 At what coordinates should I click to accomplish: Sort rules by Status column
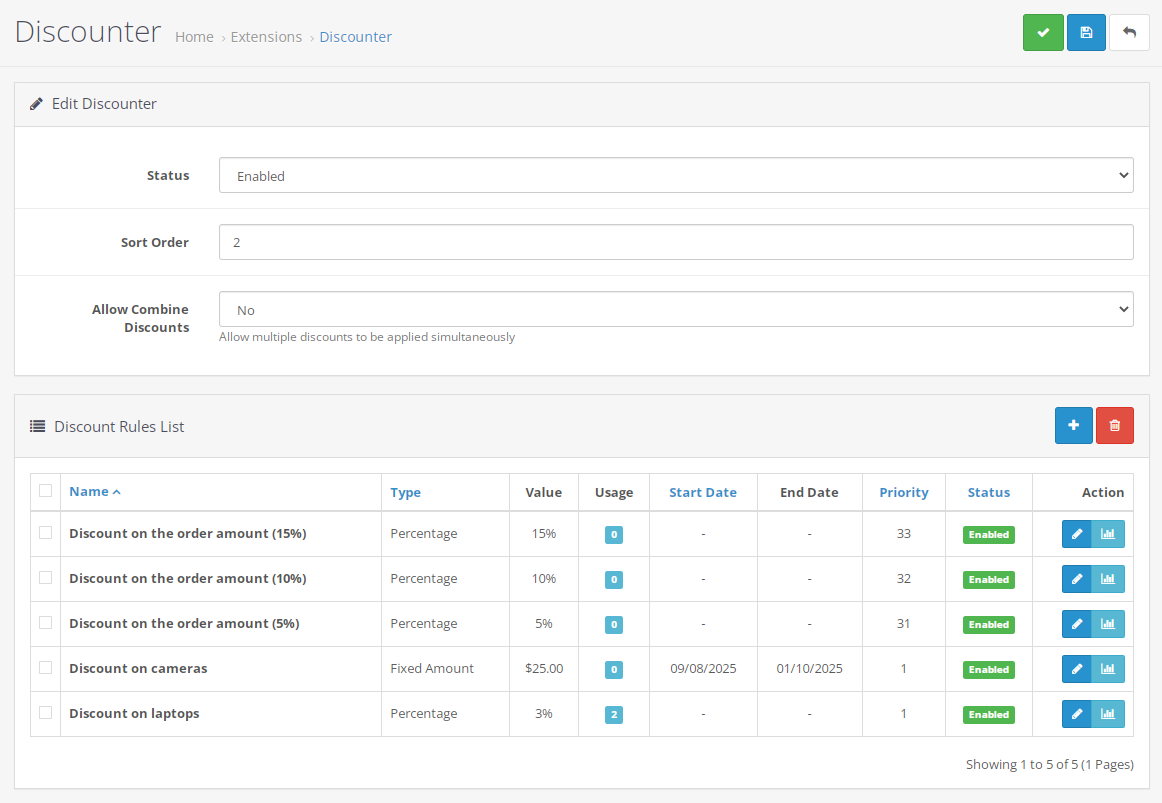989,493
